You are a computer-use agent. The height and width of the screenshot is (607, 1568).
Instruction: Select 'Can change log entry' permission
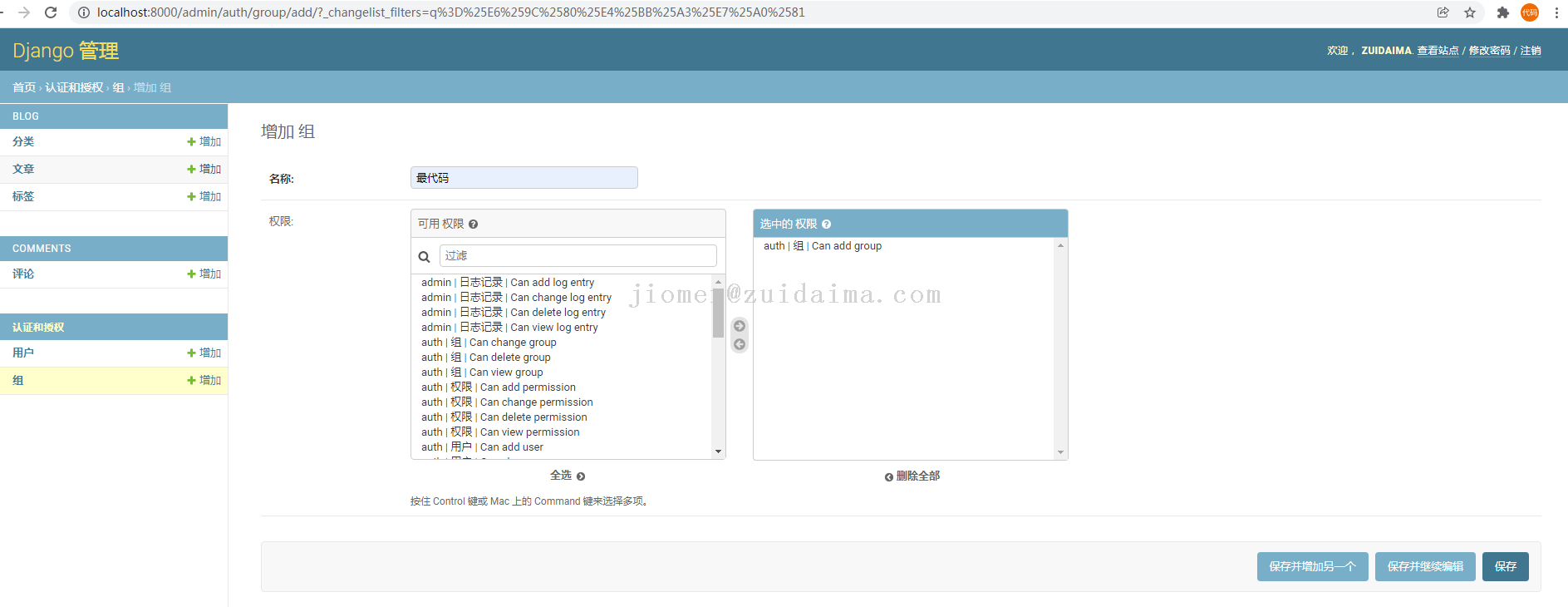(516, 298)
